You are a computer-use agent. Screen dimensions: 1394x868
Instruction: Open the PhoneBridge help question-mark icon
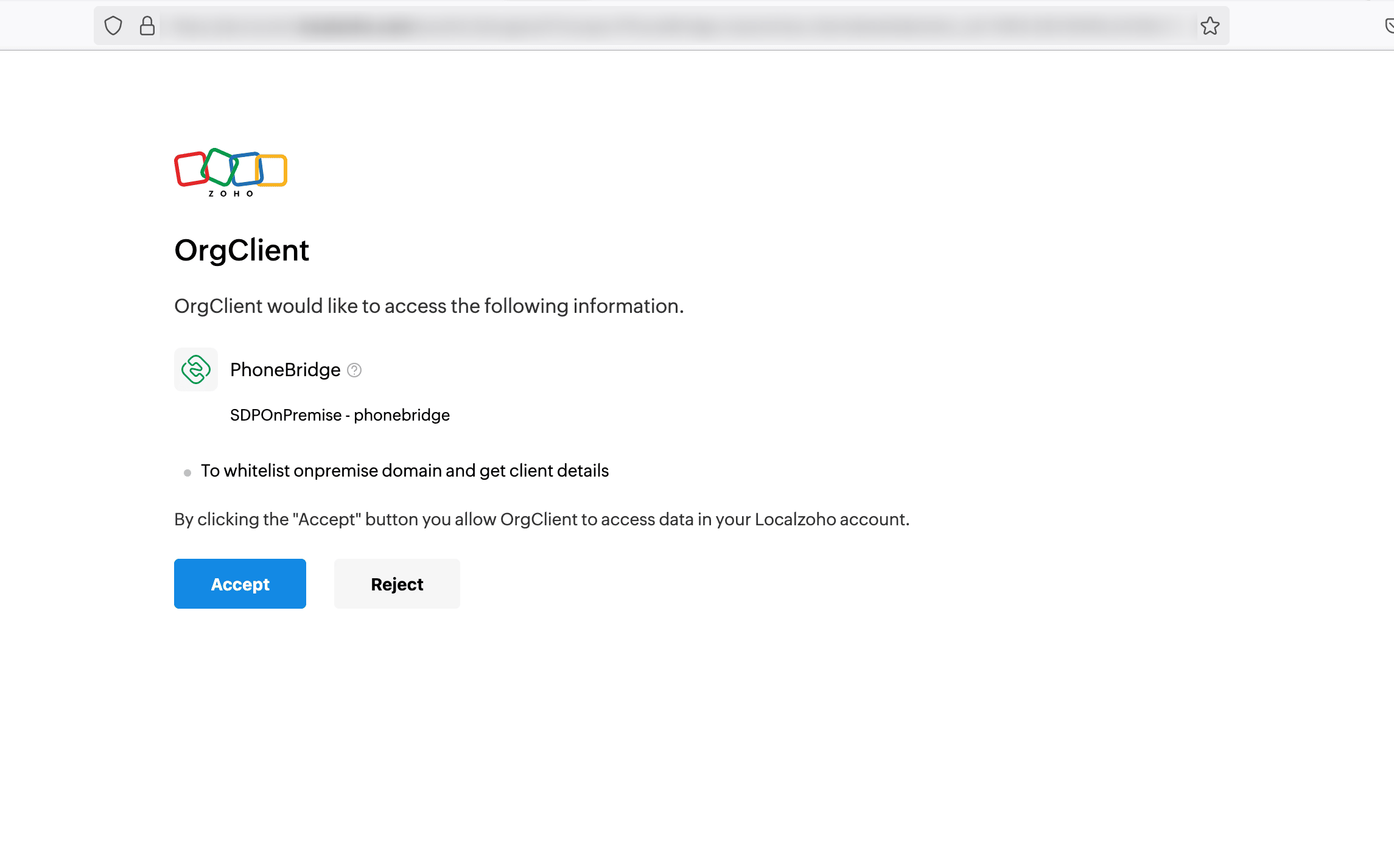pyautogui.click(x=354, y=370)
